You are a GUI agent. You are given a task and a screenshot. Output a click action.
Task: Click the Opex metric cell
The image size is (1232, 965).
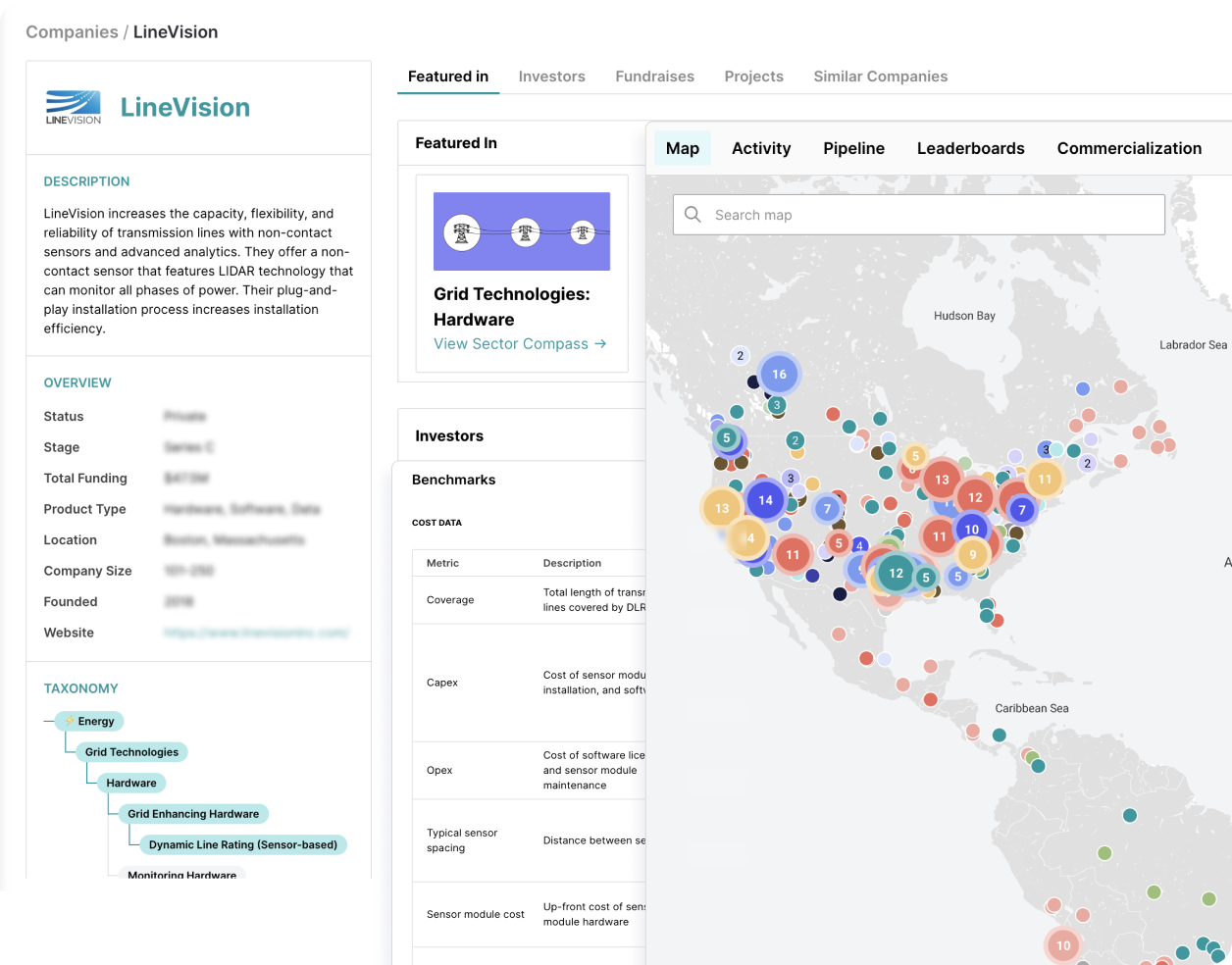pyautogui.click(x=439, y=770)
